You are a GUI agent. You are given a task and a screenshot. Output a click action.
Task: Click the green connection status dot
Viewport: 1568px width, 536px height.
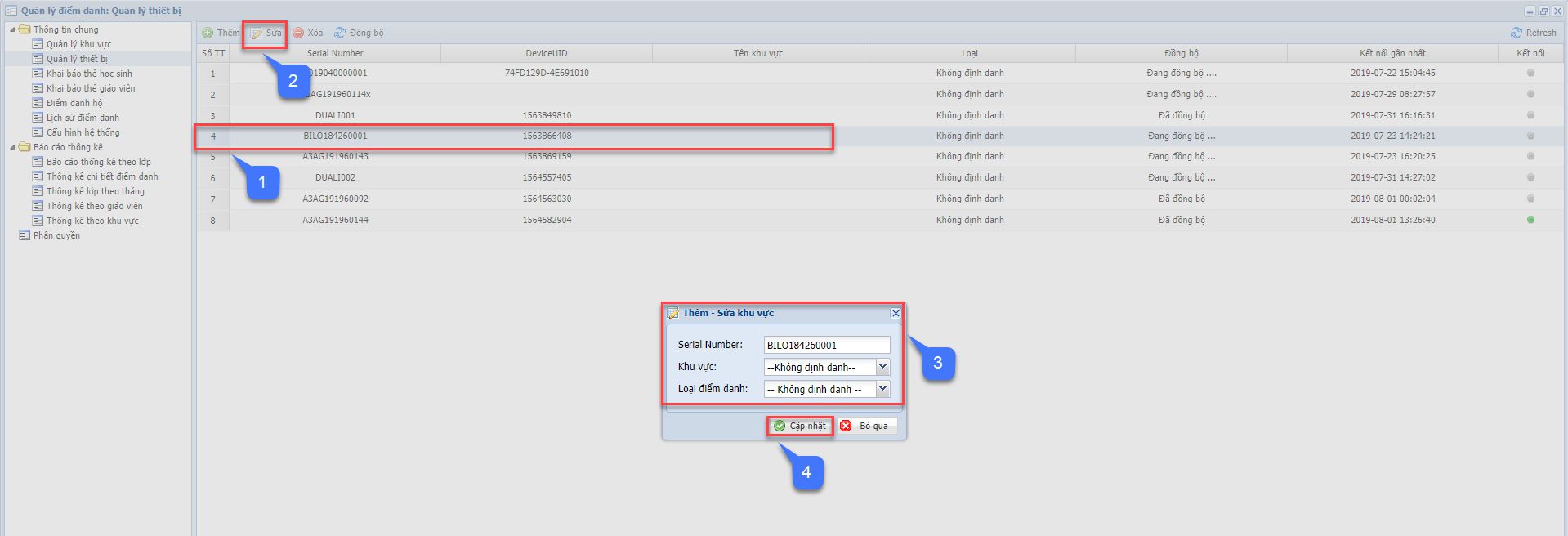(1530, 220)
